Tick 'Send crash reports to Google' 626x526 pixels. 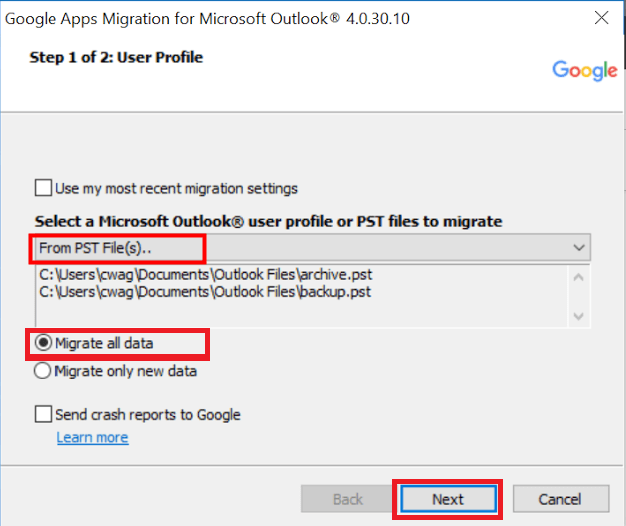point(44,414)
